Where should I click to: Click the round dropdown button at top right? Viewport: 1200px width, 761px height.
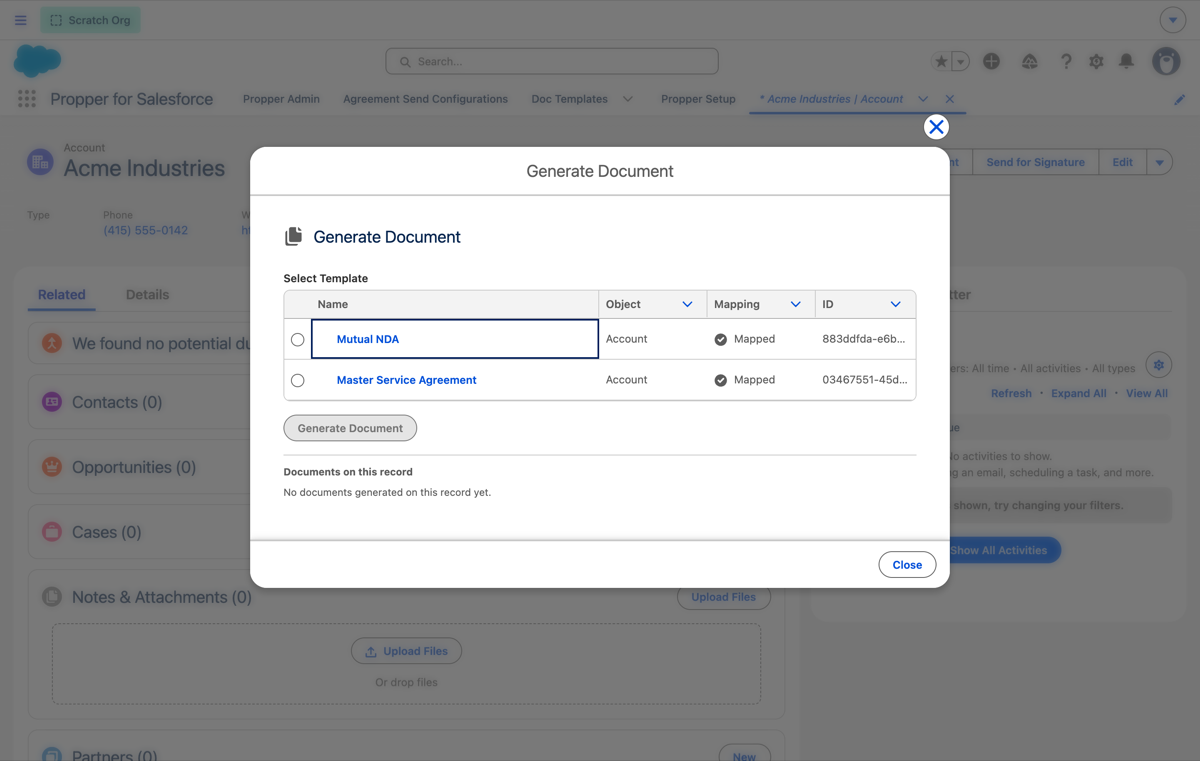point(1173,20)
